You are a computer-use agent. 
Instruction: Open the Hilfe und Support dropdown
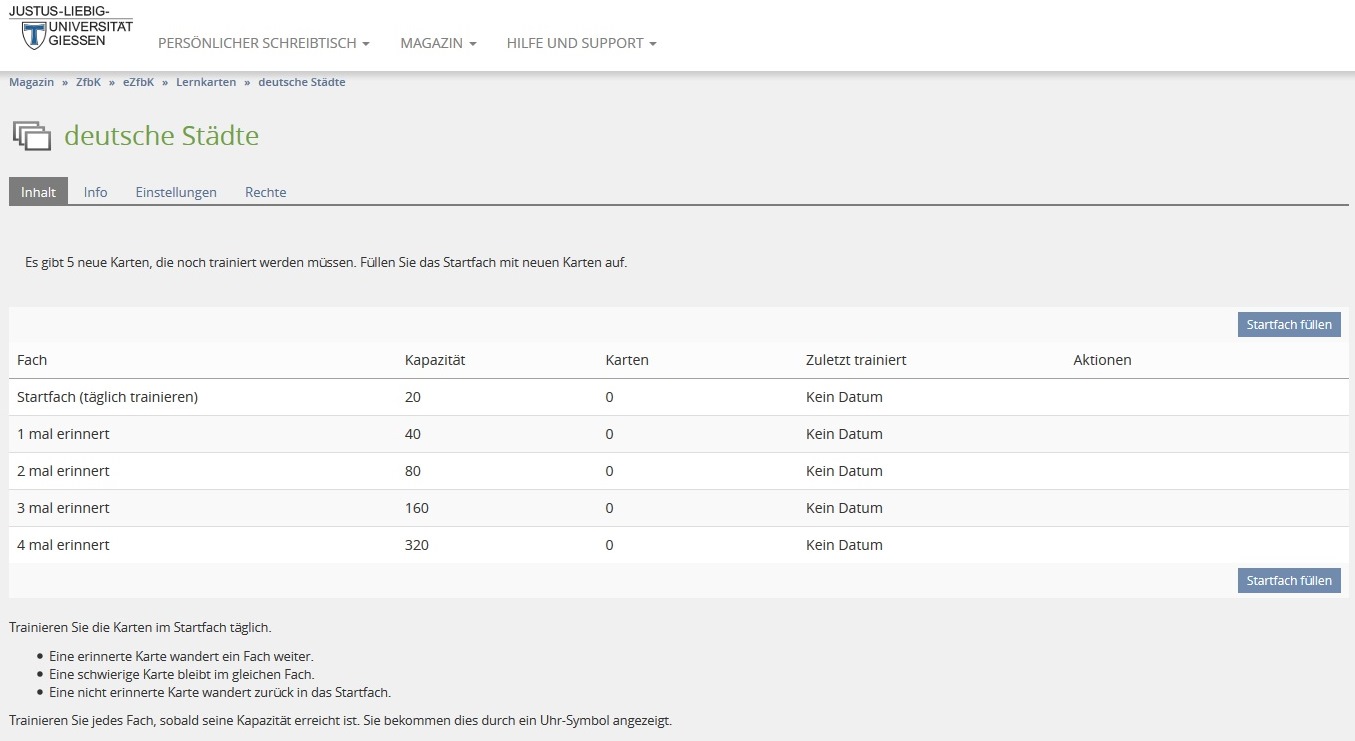(581, 44)
